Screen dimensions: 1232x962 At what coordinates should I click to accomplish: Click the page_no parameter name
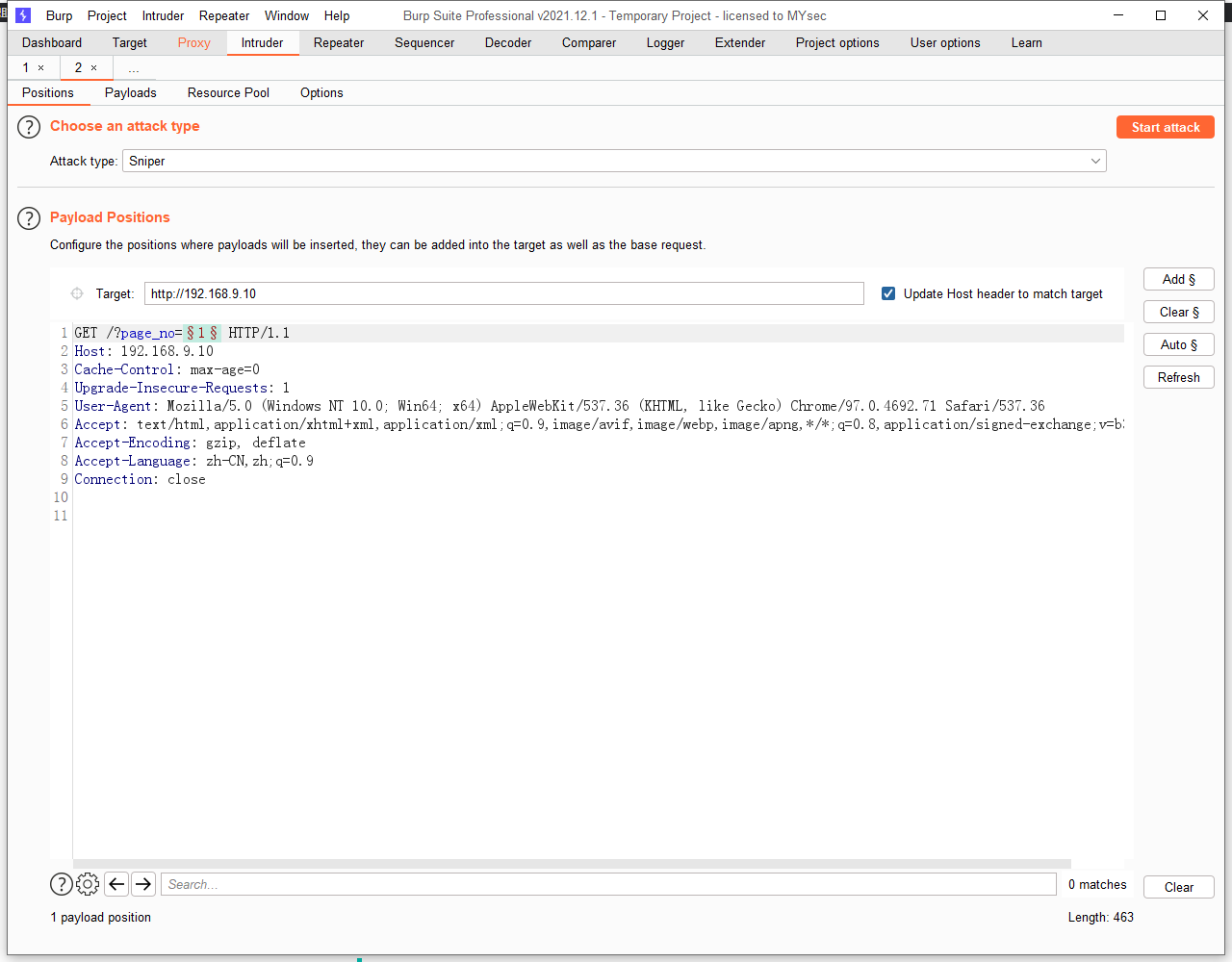(x=147, y=333)
